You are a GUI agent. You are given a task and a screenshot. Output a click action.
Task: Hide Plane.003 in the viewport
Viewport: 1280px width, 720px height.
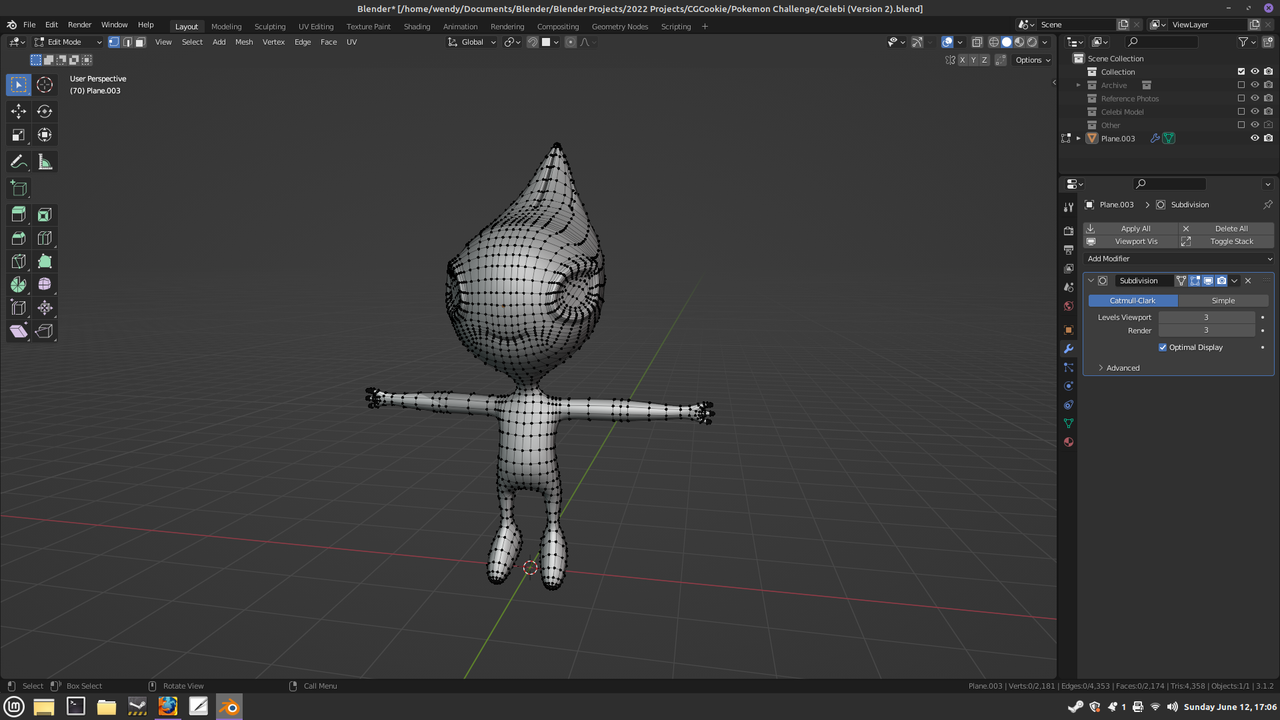[1254, 138]
